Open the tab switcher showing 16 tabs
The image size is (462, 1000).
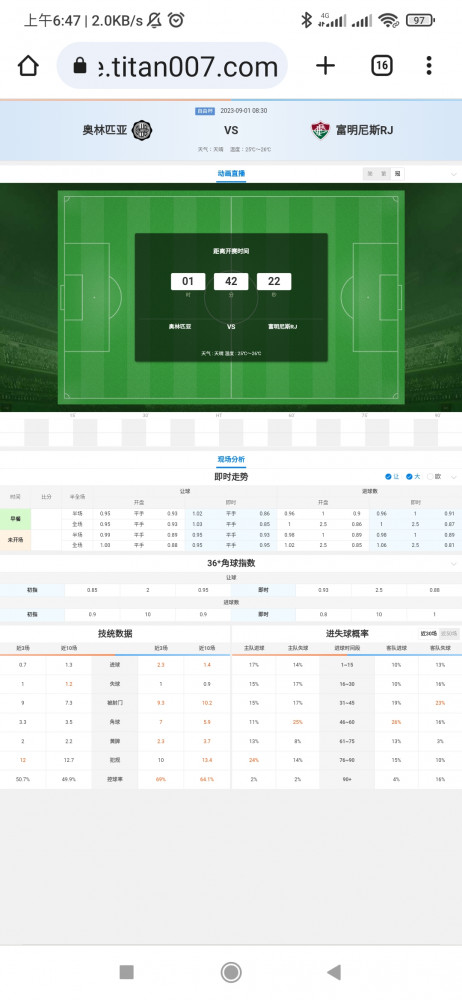tap(382, 66)
